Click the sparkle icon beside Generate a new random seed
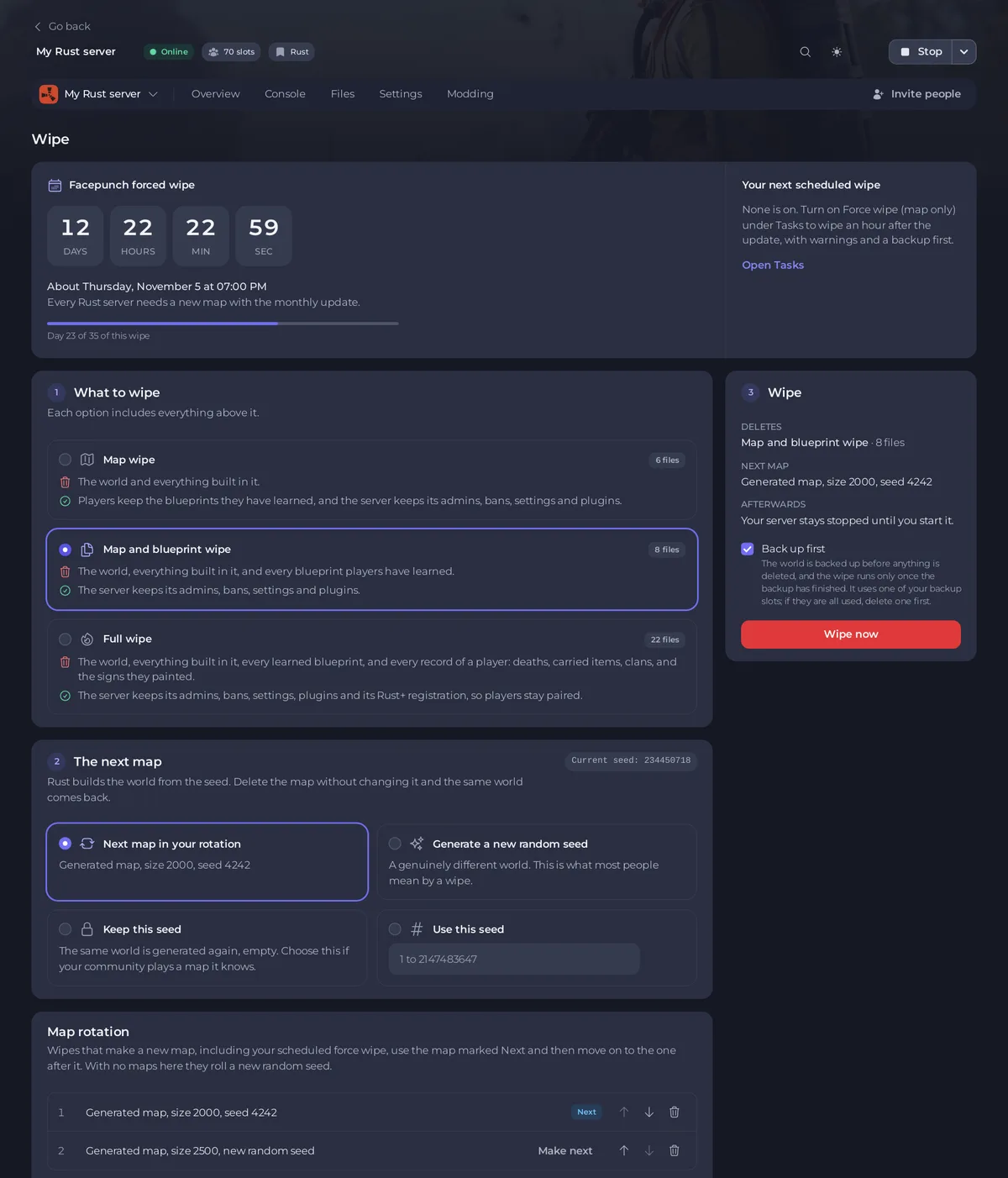 pyautogui.click(x=417, y=844)
